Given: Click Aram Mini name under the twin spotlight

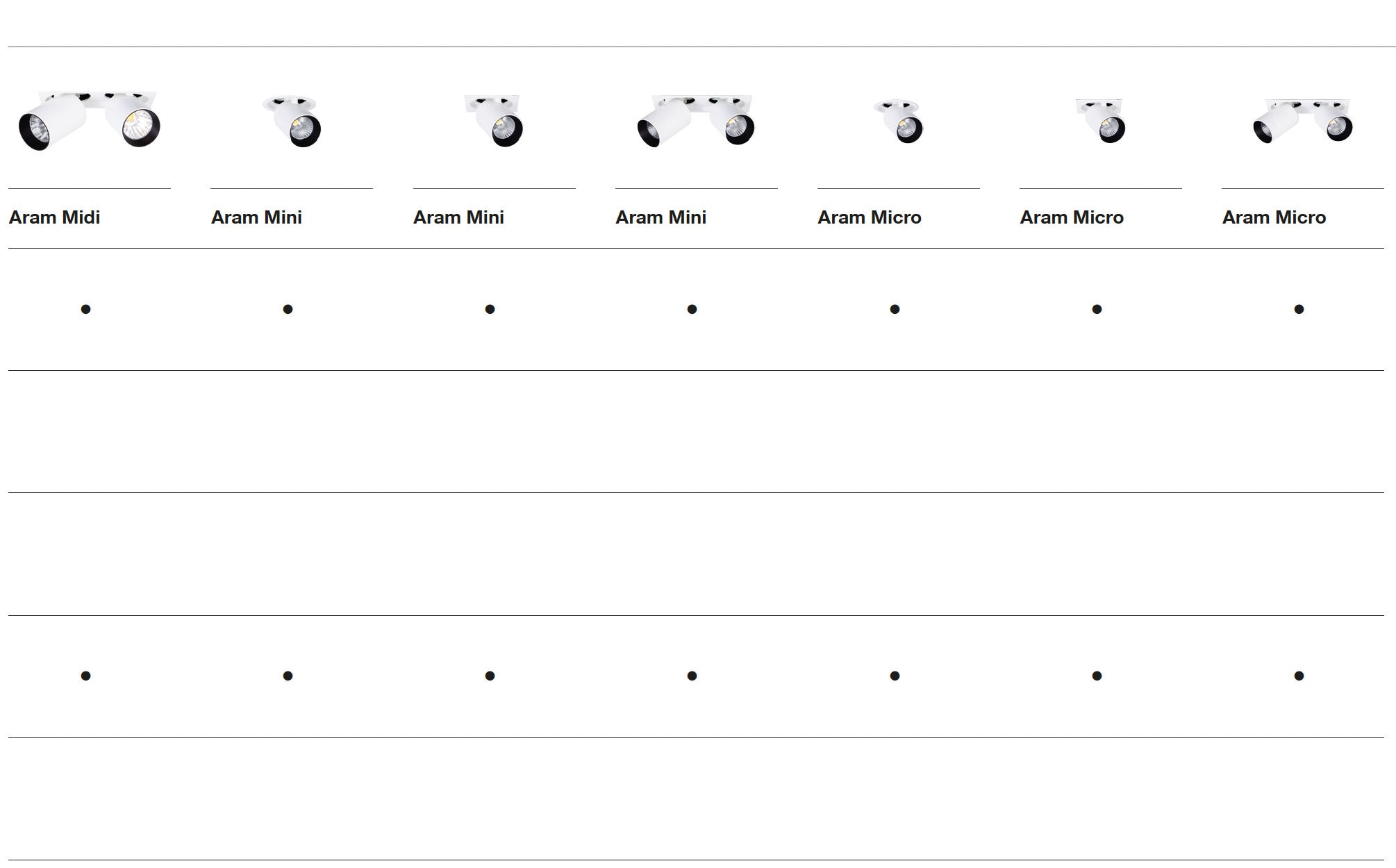Looking at the screenshot, I should [x=660, y=217].
